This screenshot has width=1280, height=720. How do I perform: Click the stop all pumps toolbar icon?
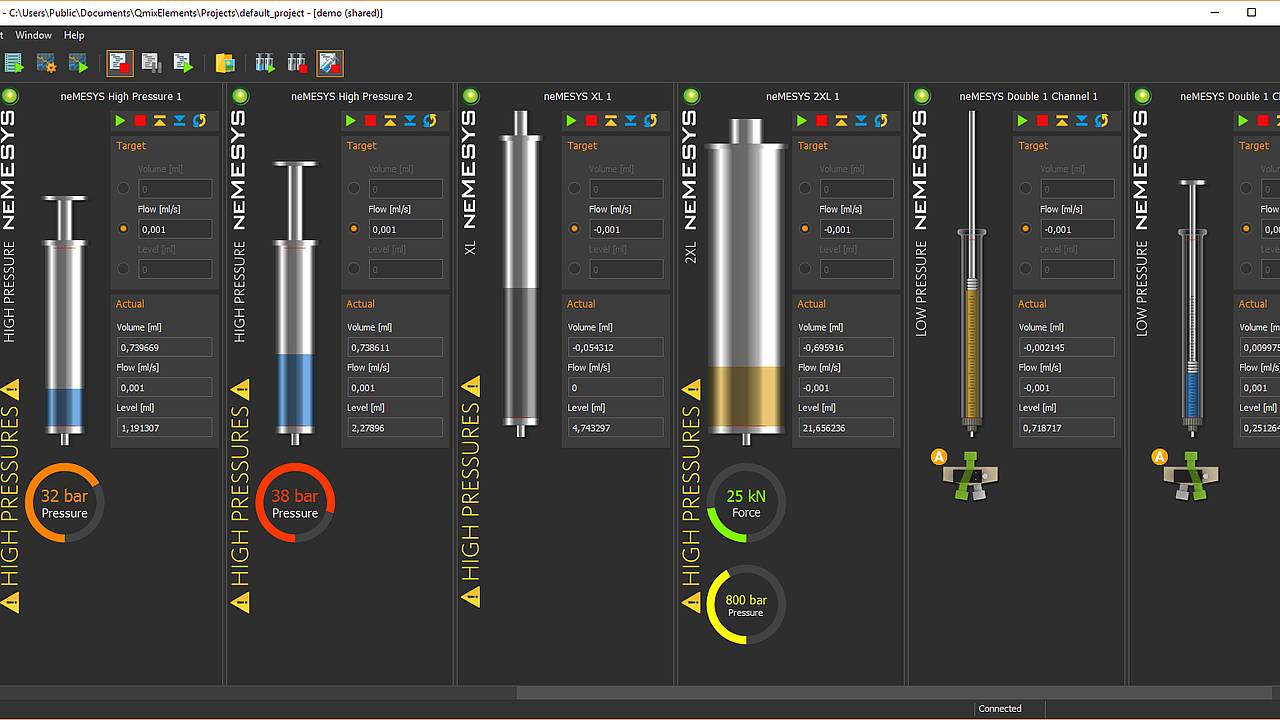click(297, 63)
